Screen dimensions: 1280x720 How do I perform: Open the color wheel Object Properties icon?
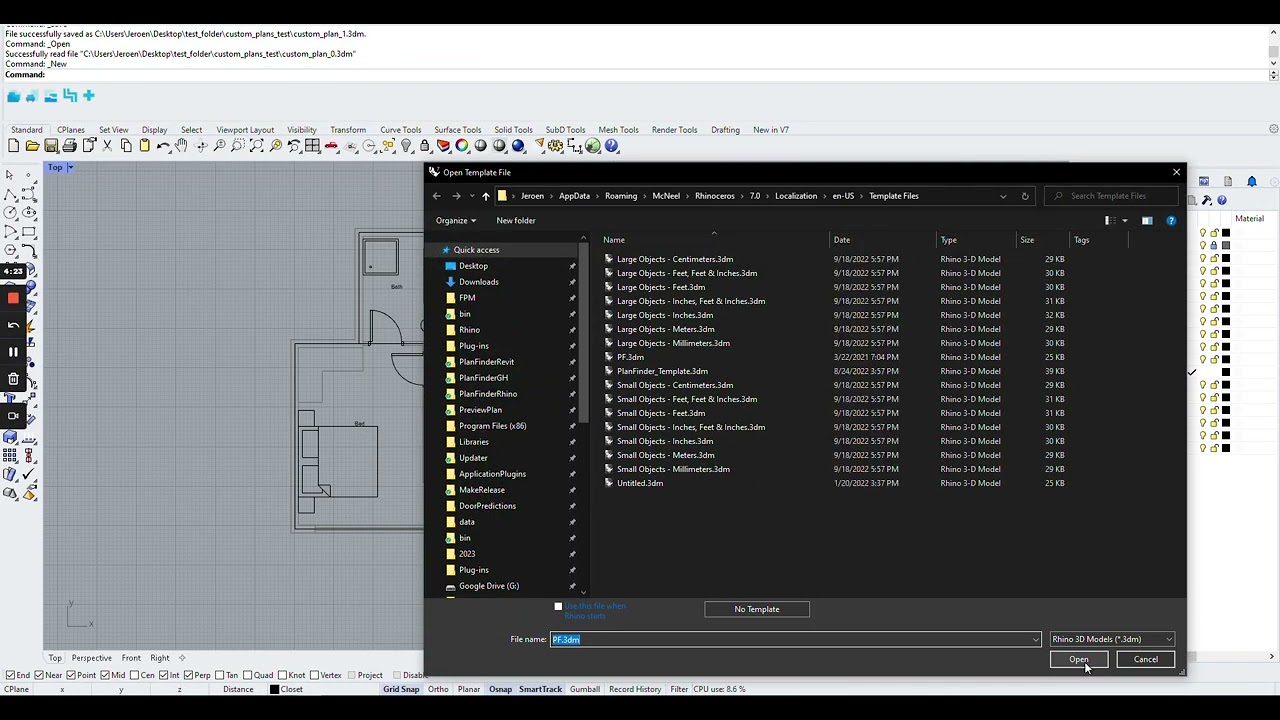pos(462,146)
